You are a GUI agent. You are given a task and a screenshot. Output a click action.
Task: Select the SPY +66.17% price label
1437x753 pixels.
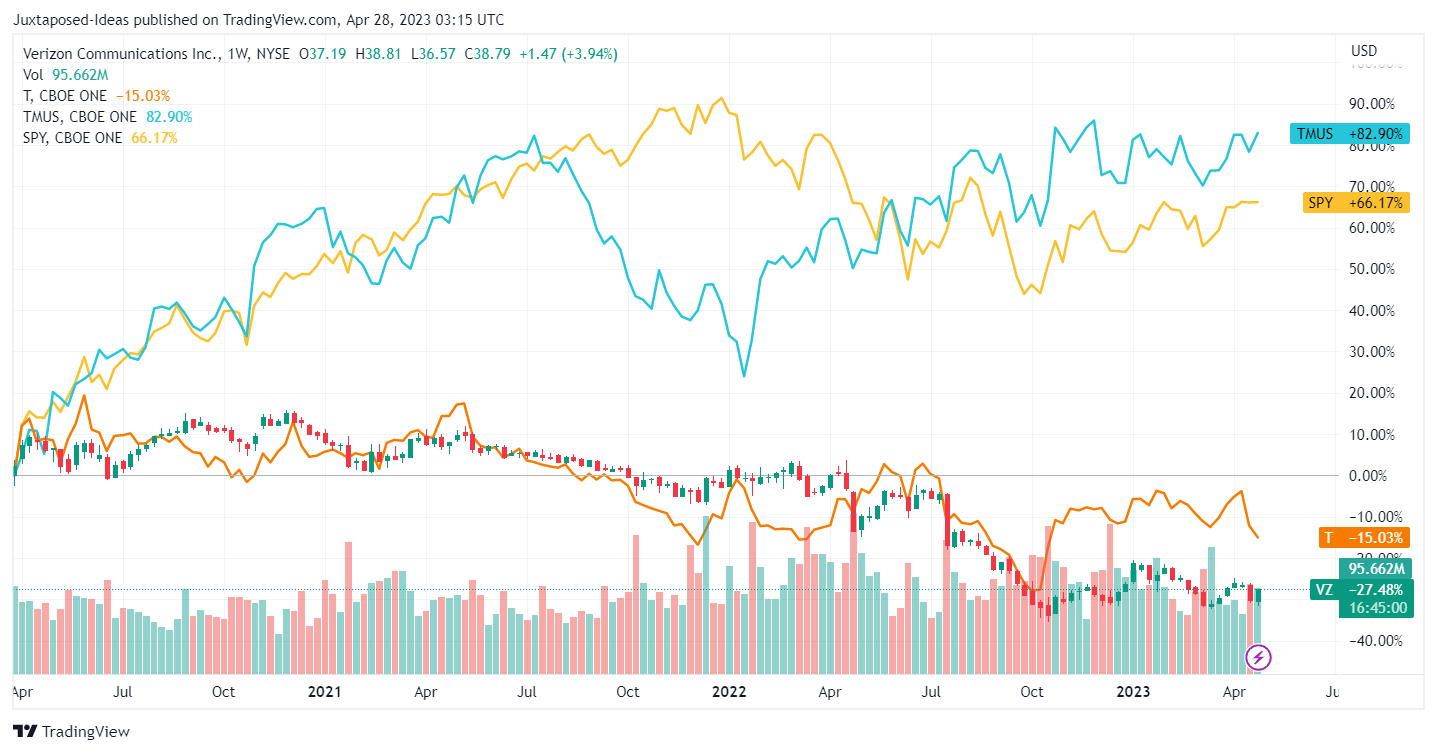1356,203
